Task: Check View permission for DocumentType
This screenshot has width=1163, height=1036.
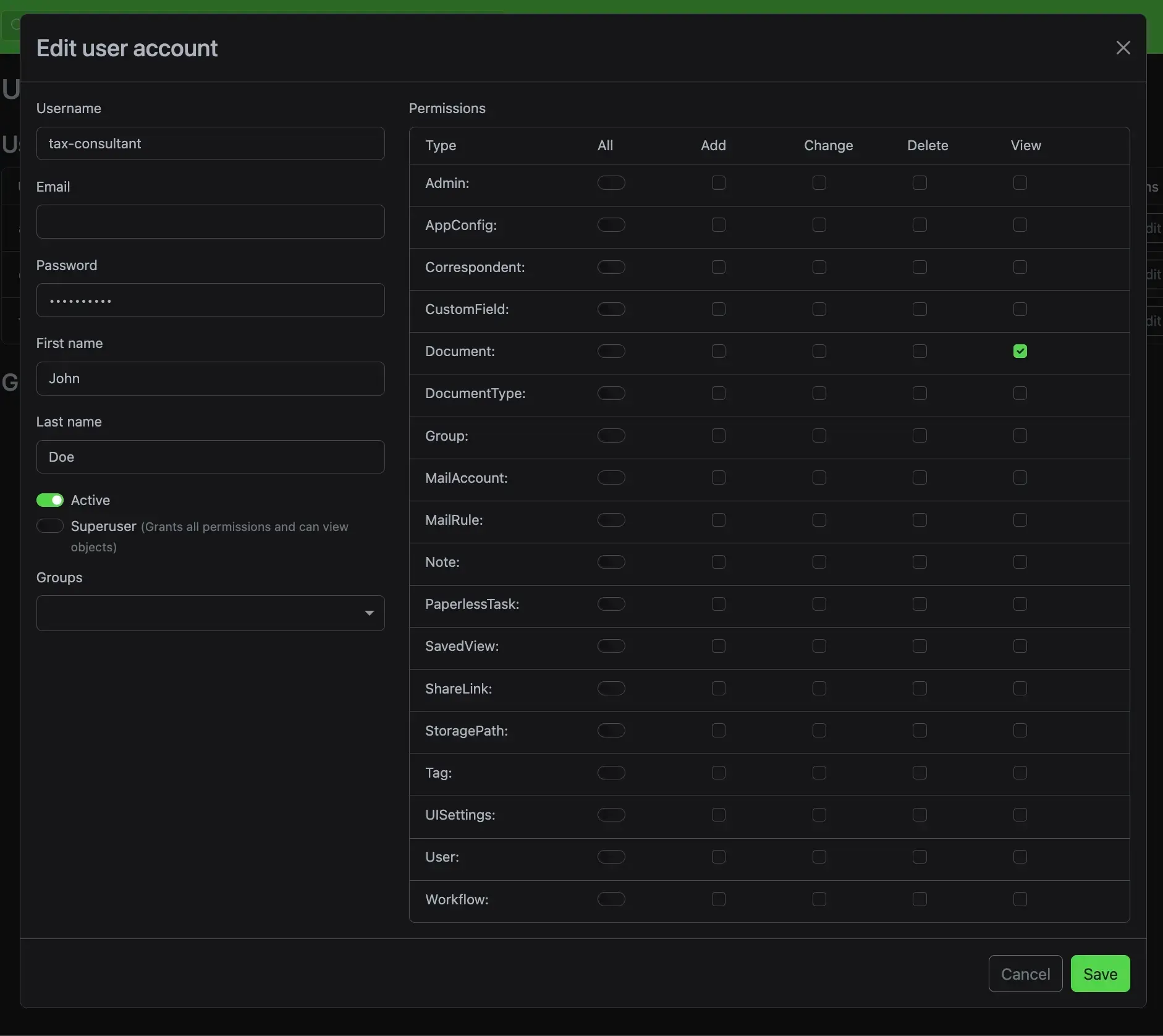Action: 1020,393
